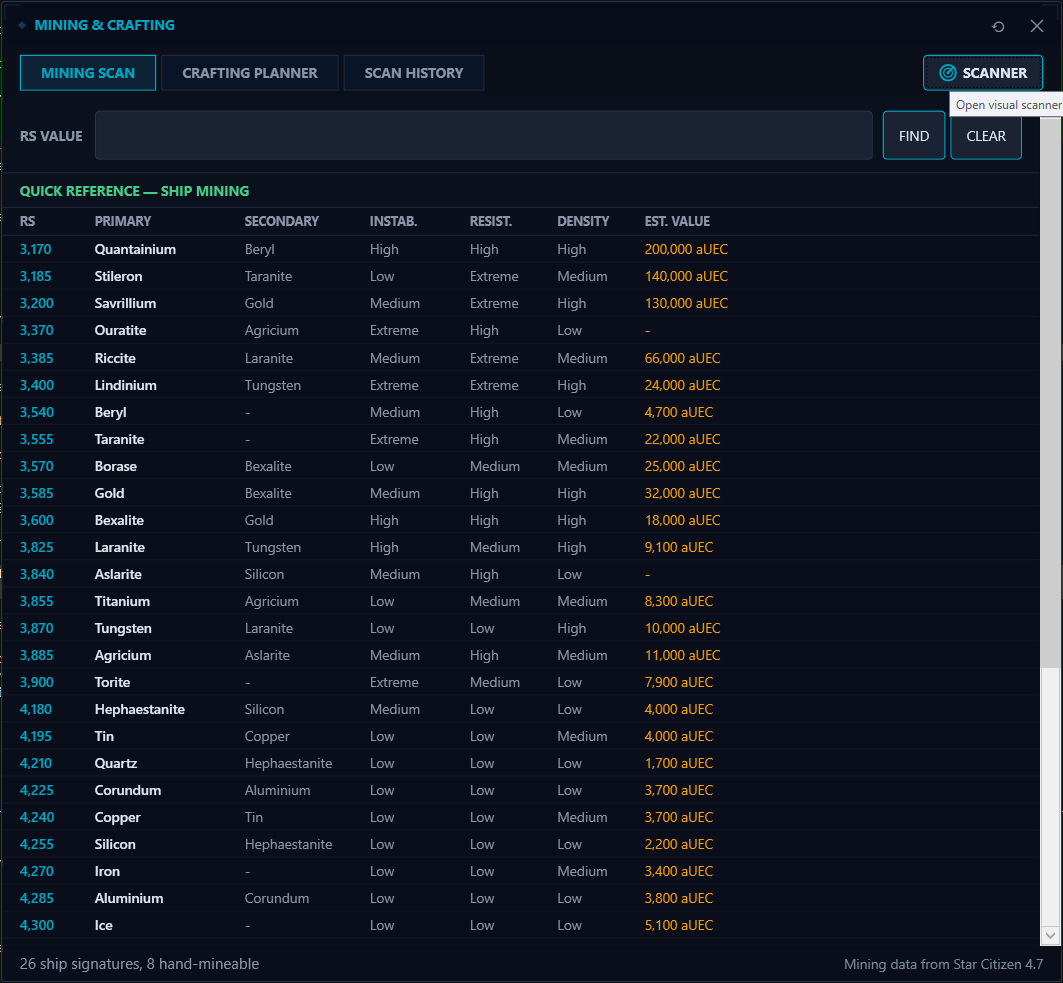Select the Quantainium row name
This screenshot has height=983, width=1063.
pos(135,249)
